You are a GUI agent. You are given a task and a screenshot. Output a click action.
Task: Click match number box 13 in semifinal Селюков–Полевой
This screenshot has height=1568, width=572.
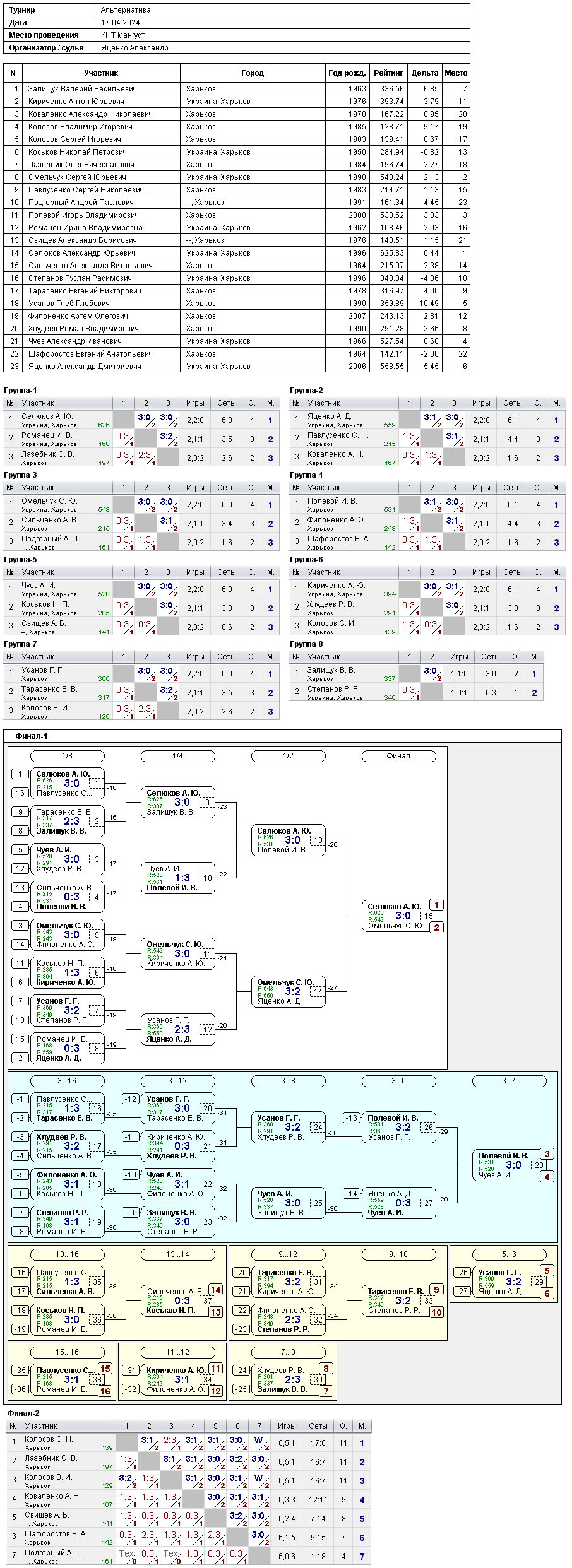pos(318,840)
